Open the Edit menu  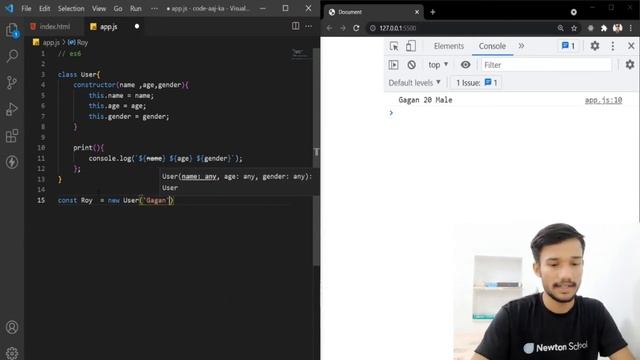point(44,9)
